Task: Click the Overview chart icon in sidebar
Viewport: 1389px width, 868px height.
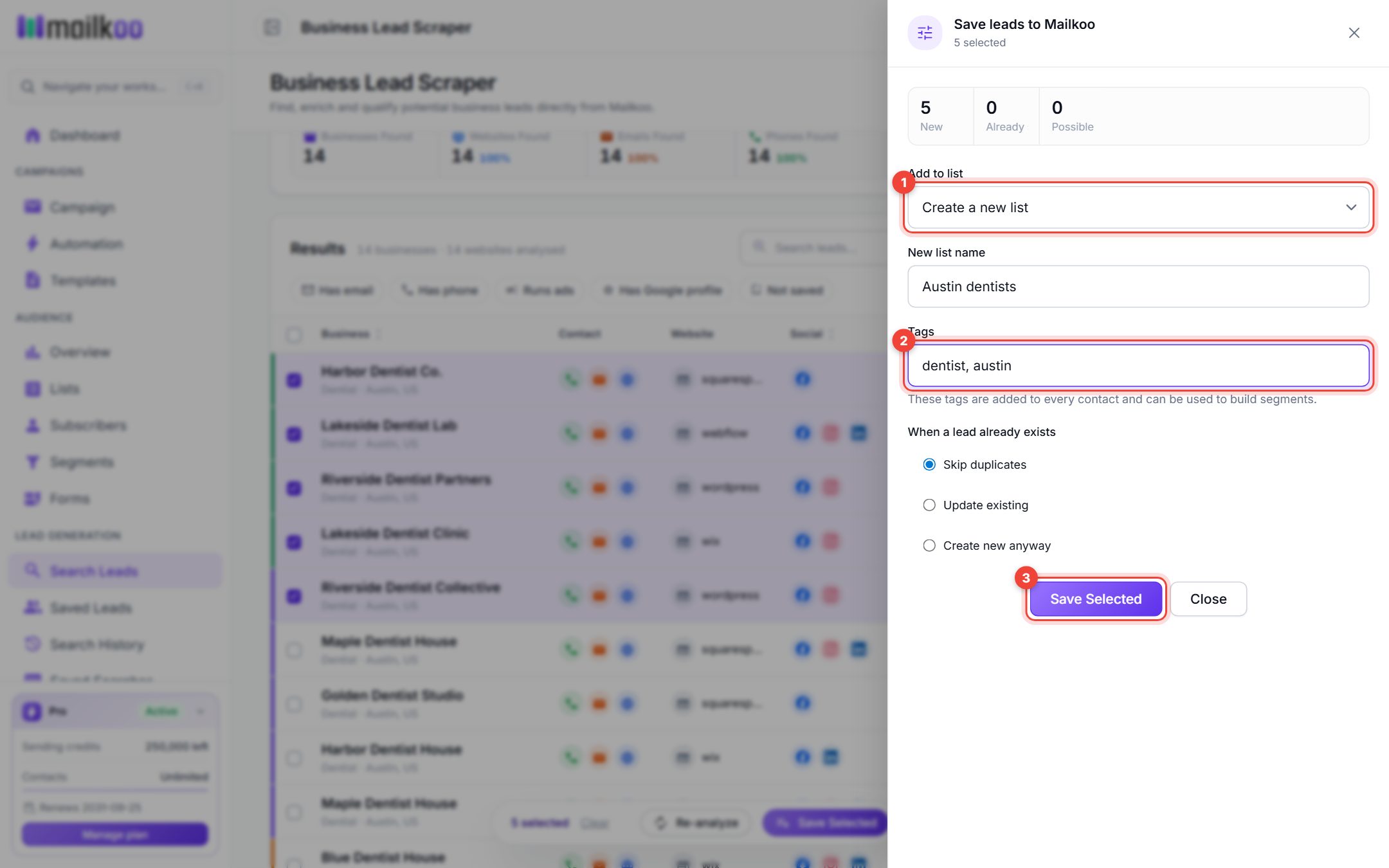Action: click(x=32, y=352)
